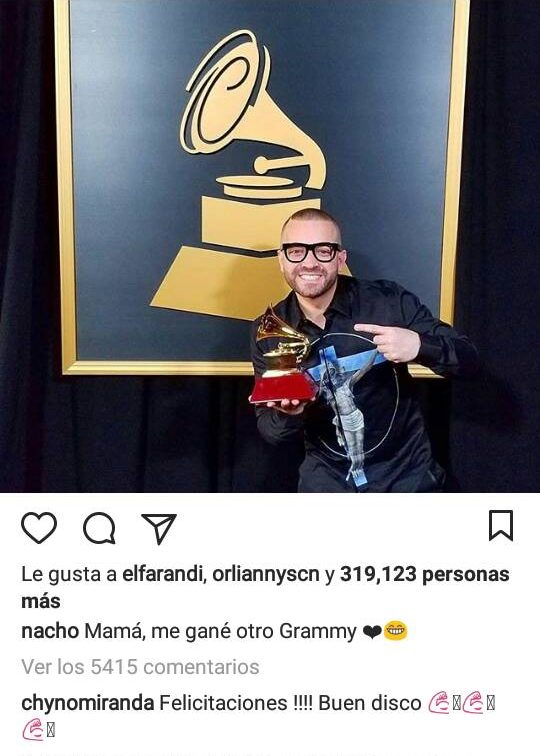This screenshot has height=756, width=540.
Task: Open orliannyscn's profile from likes
Action: coord(266,574)
